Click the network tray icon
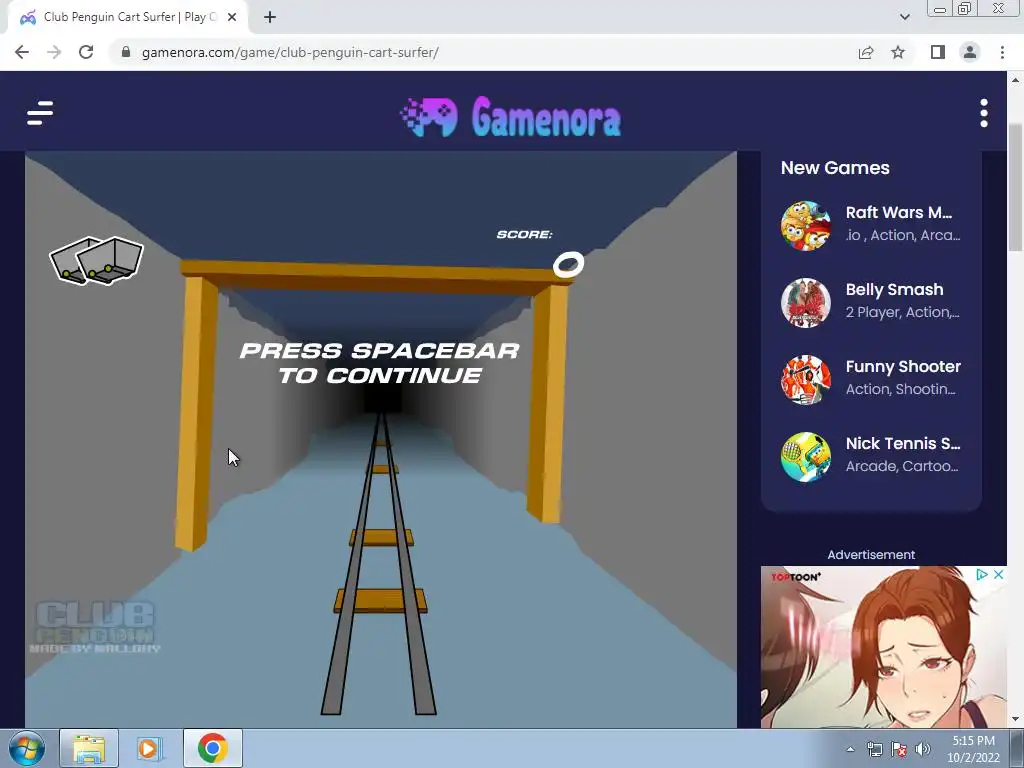This screenshot has height=768, width=1024. [x=874, y=749]
